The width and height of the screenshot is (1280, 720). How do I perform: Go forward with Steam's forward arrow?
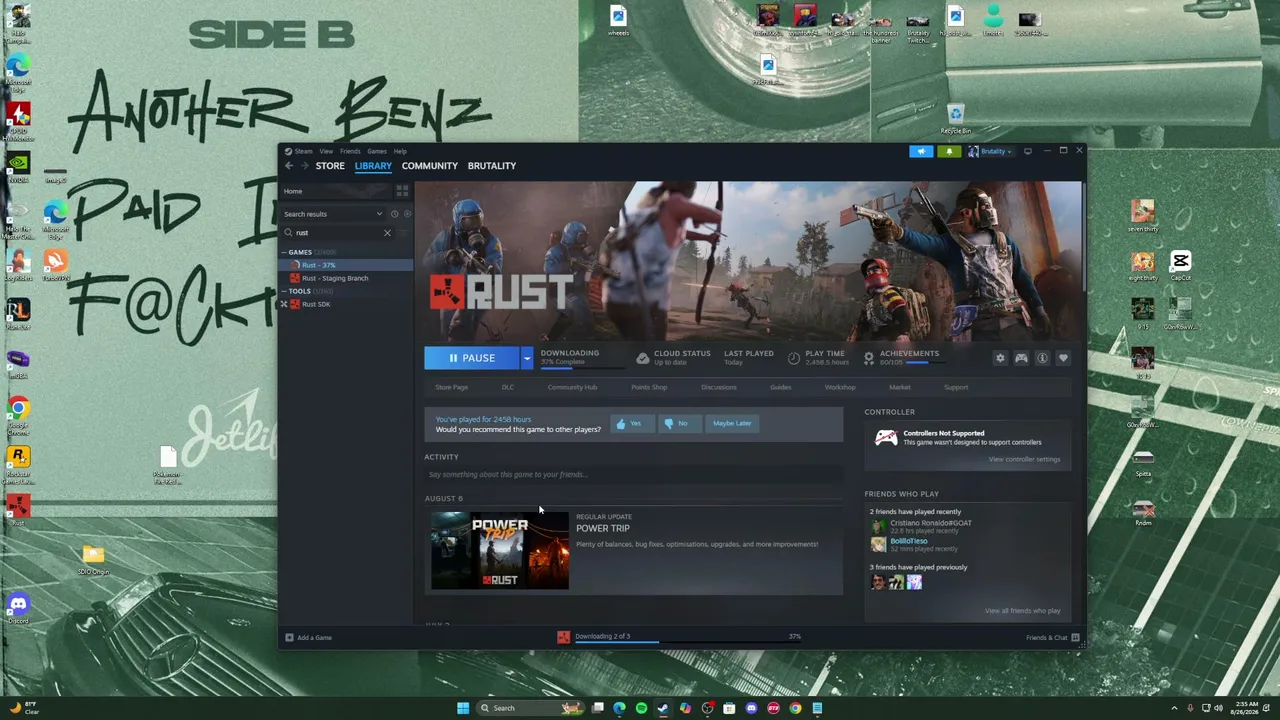click(x=305, y=166)
